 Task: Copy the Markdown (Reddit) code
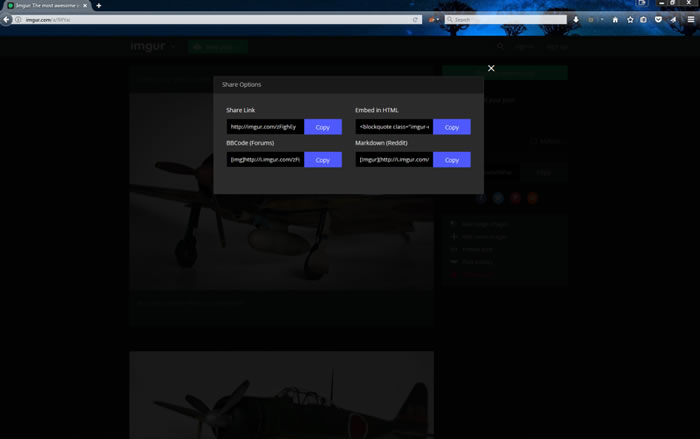point(452,159)
